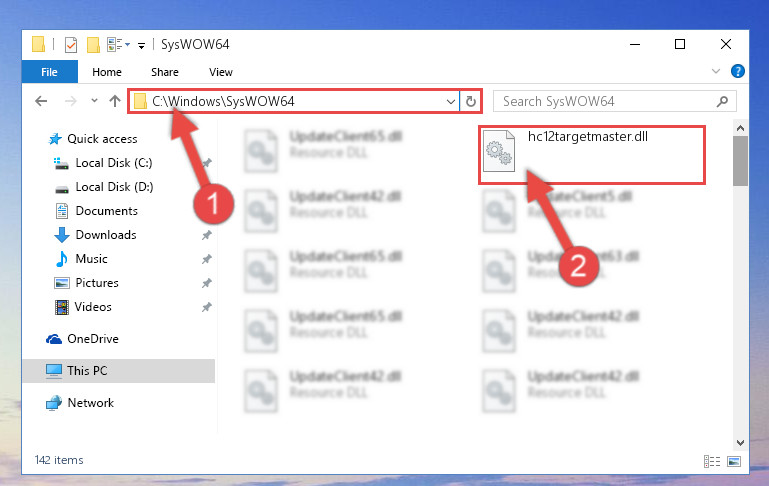Image resolution: width=769 pixels, height=486 pixels.
Task: Switch to details view in the status bar
Action: pos(712,461)
